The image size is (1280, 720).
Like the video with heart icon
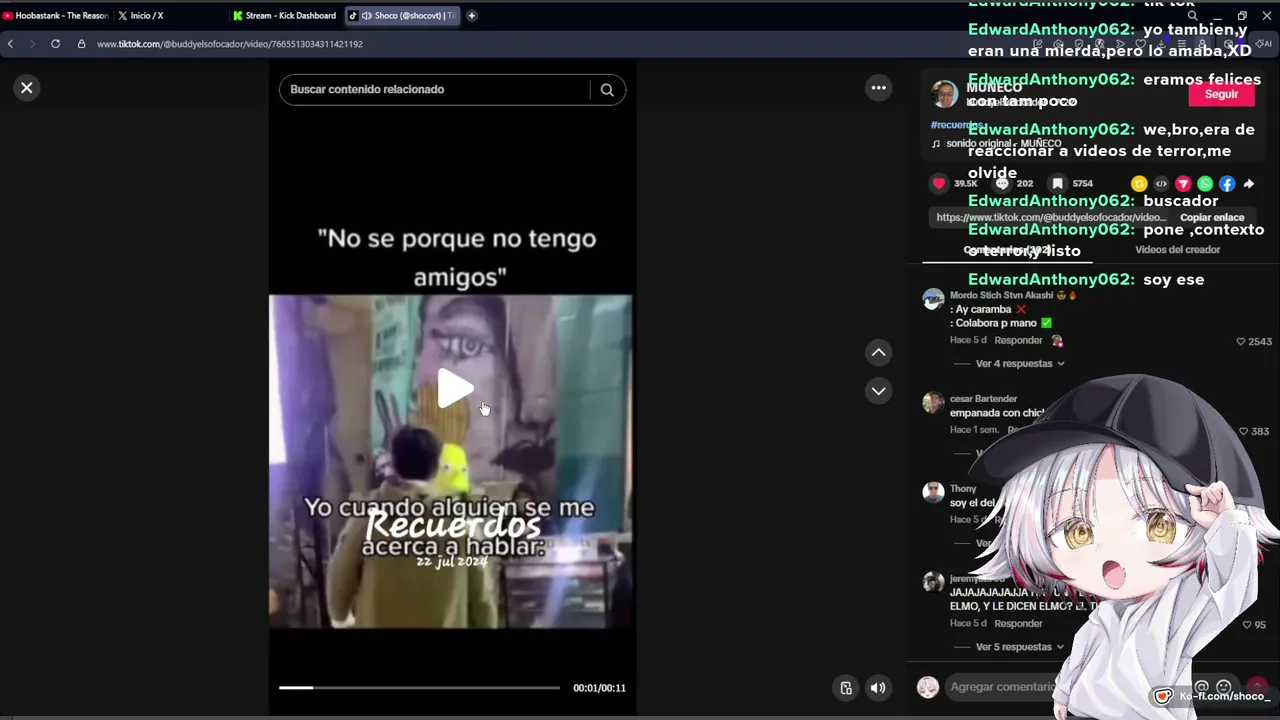tap(939, 183)
